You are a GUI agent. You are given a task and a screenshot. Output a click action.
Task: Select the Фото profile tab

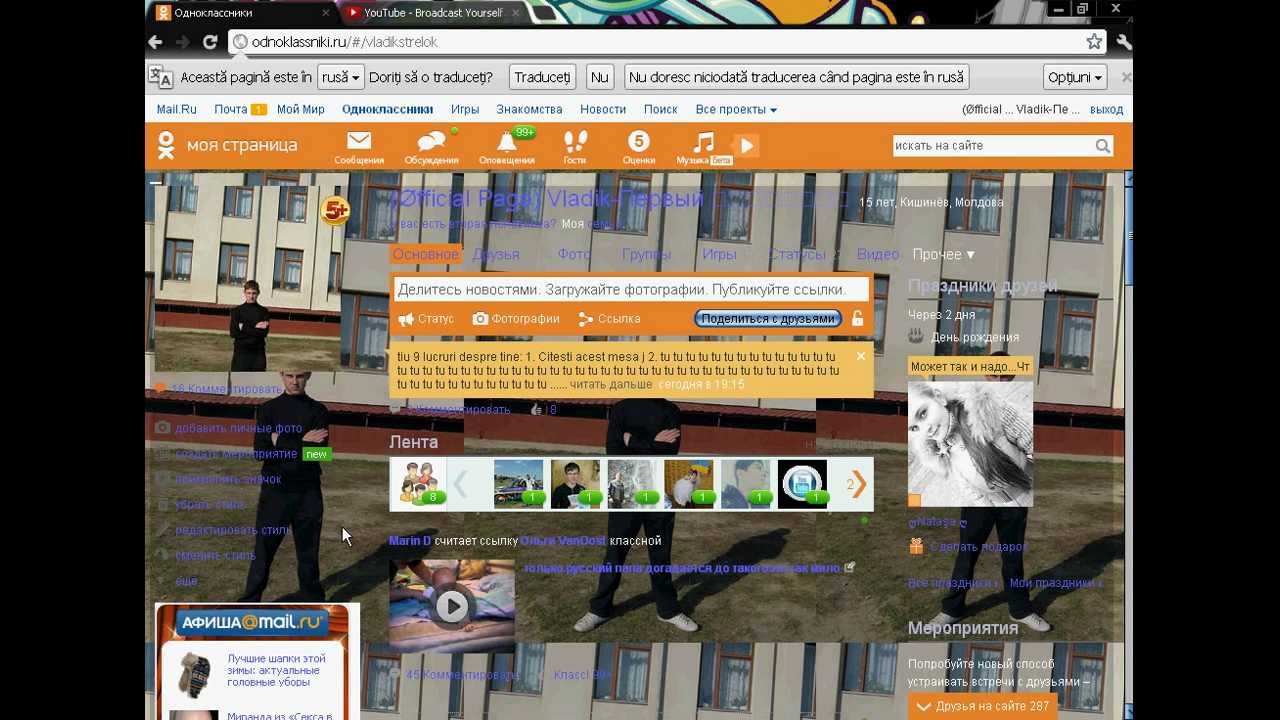[574, 254]
